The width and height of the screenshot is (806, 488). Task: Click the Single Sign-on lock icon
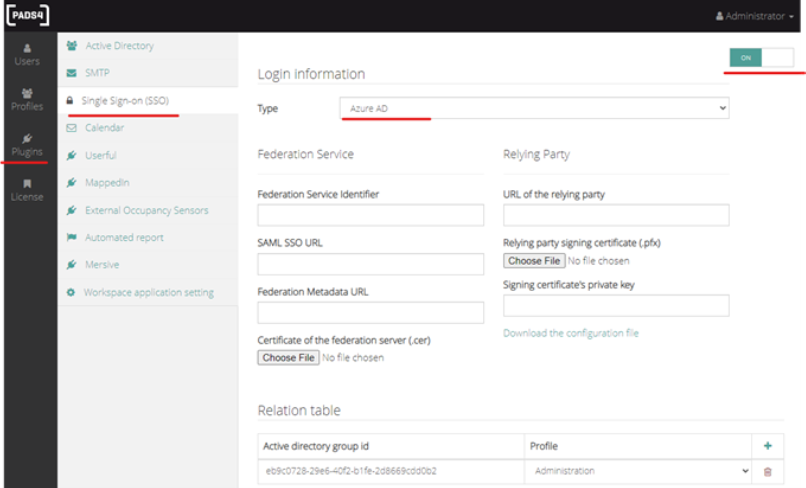[x=69, y=101]
